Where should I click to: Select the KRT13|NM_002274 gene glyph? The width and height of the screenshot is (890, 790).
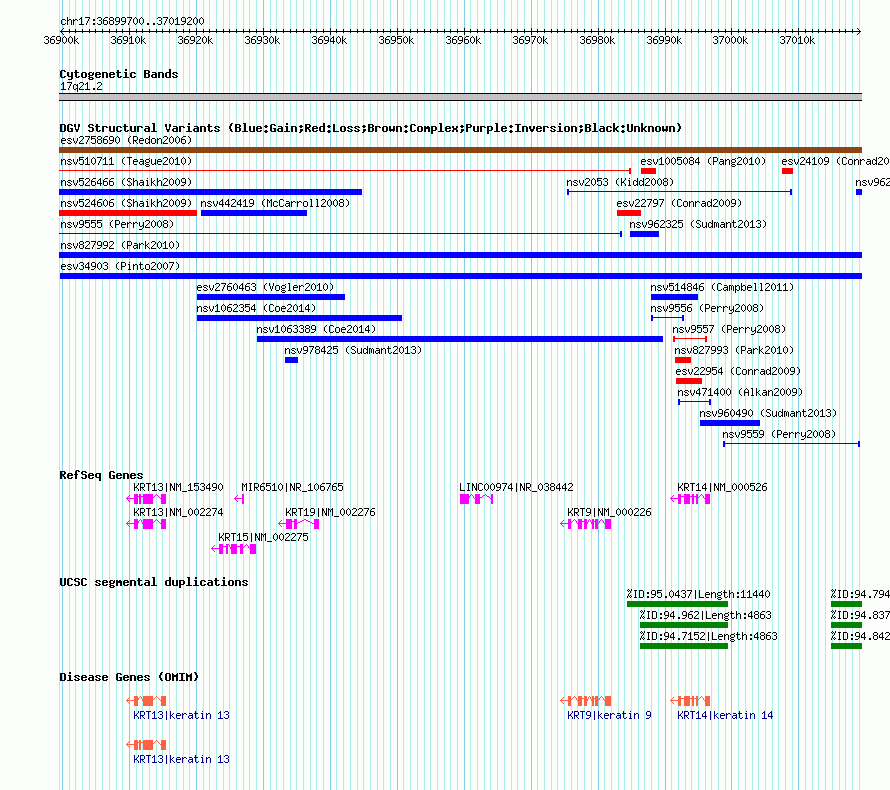(146, 524)
